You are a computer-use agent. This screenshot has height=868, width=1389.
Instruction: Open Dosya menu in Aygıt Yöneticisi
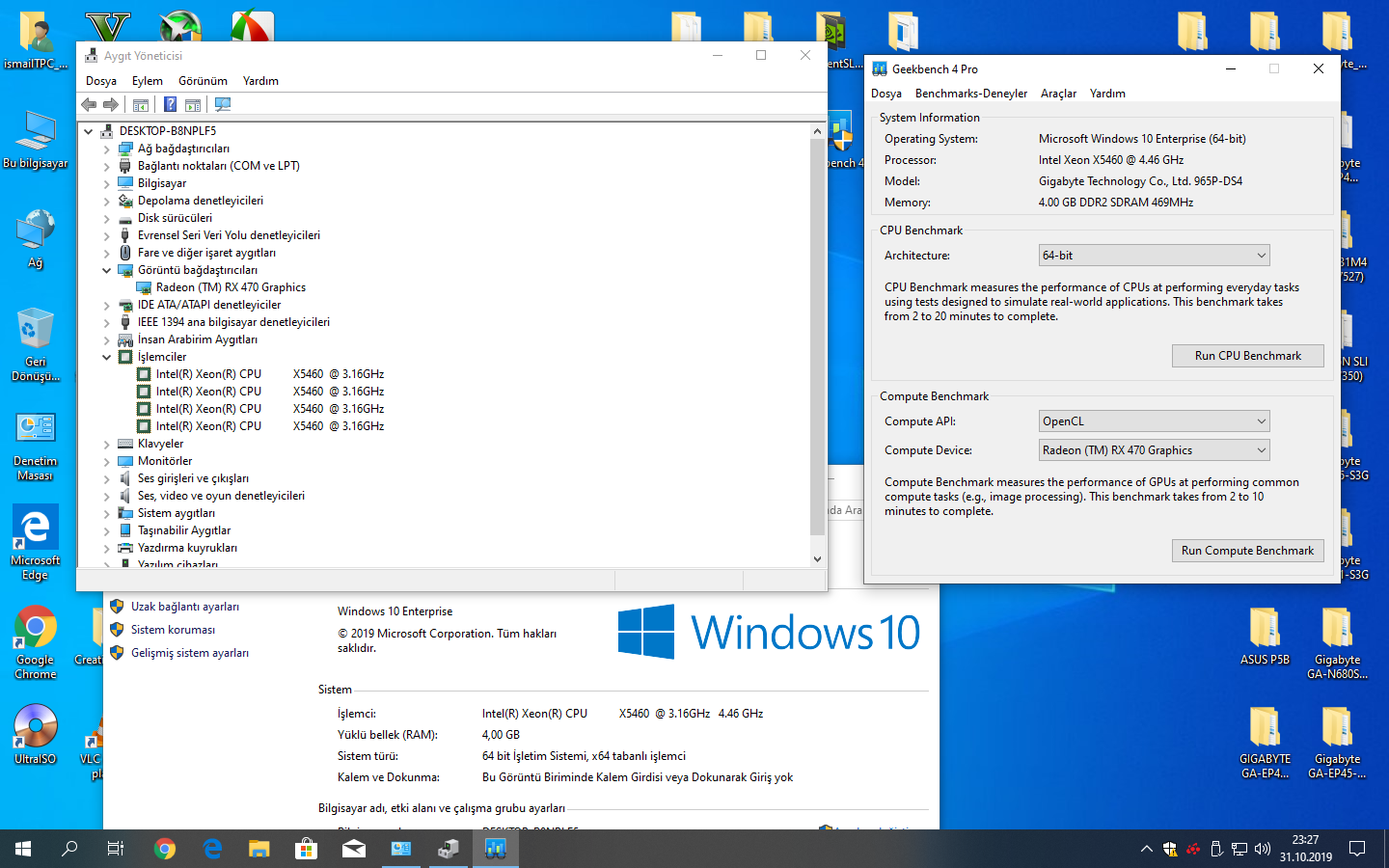point(101,81)
